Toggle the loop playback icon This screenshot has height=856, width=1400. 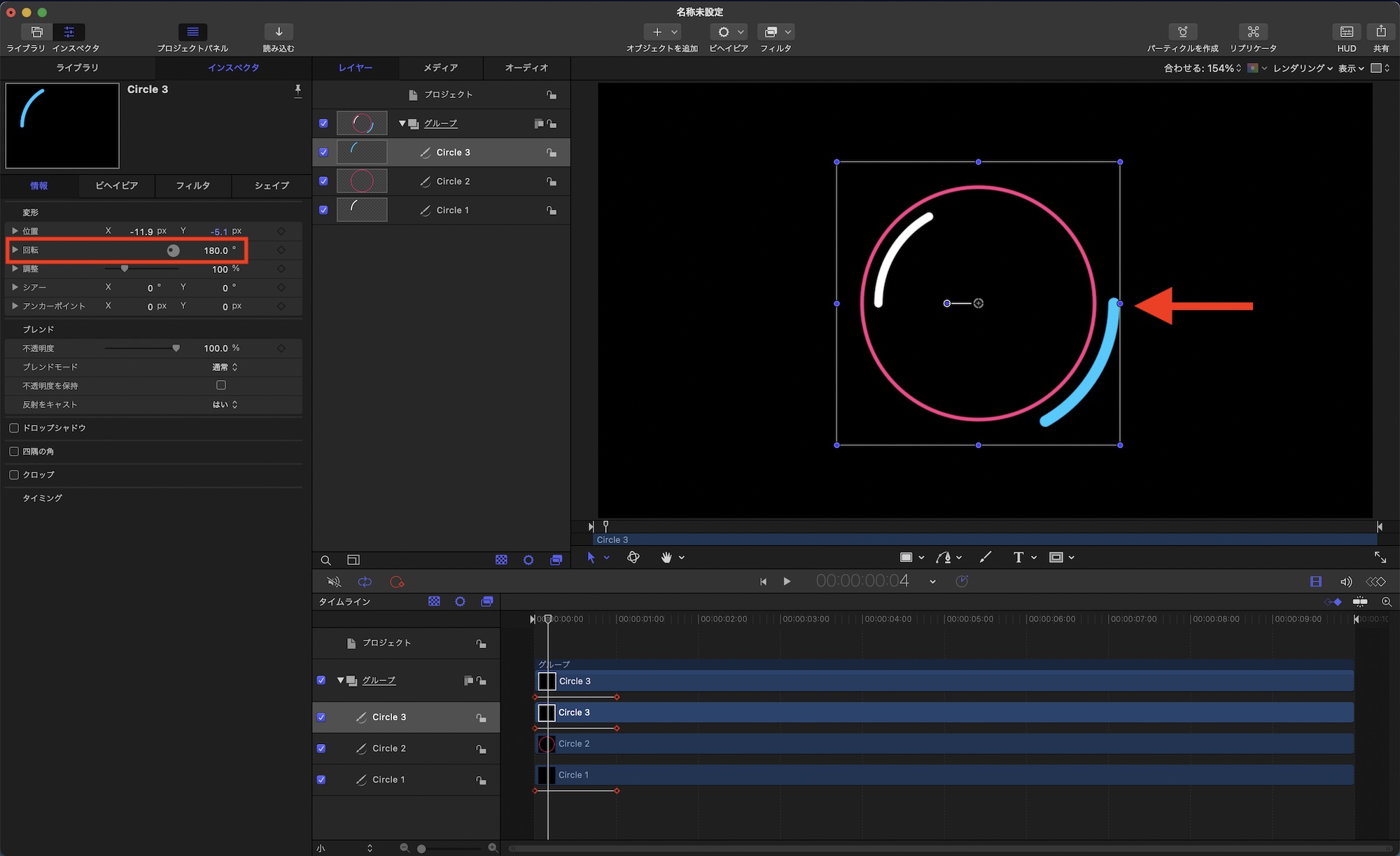pyautogui.click(x=365, y=582)
